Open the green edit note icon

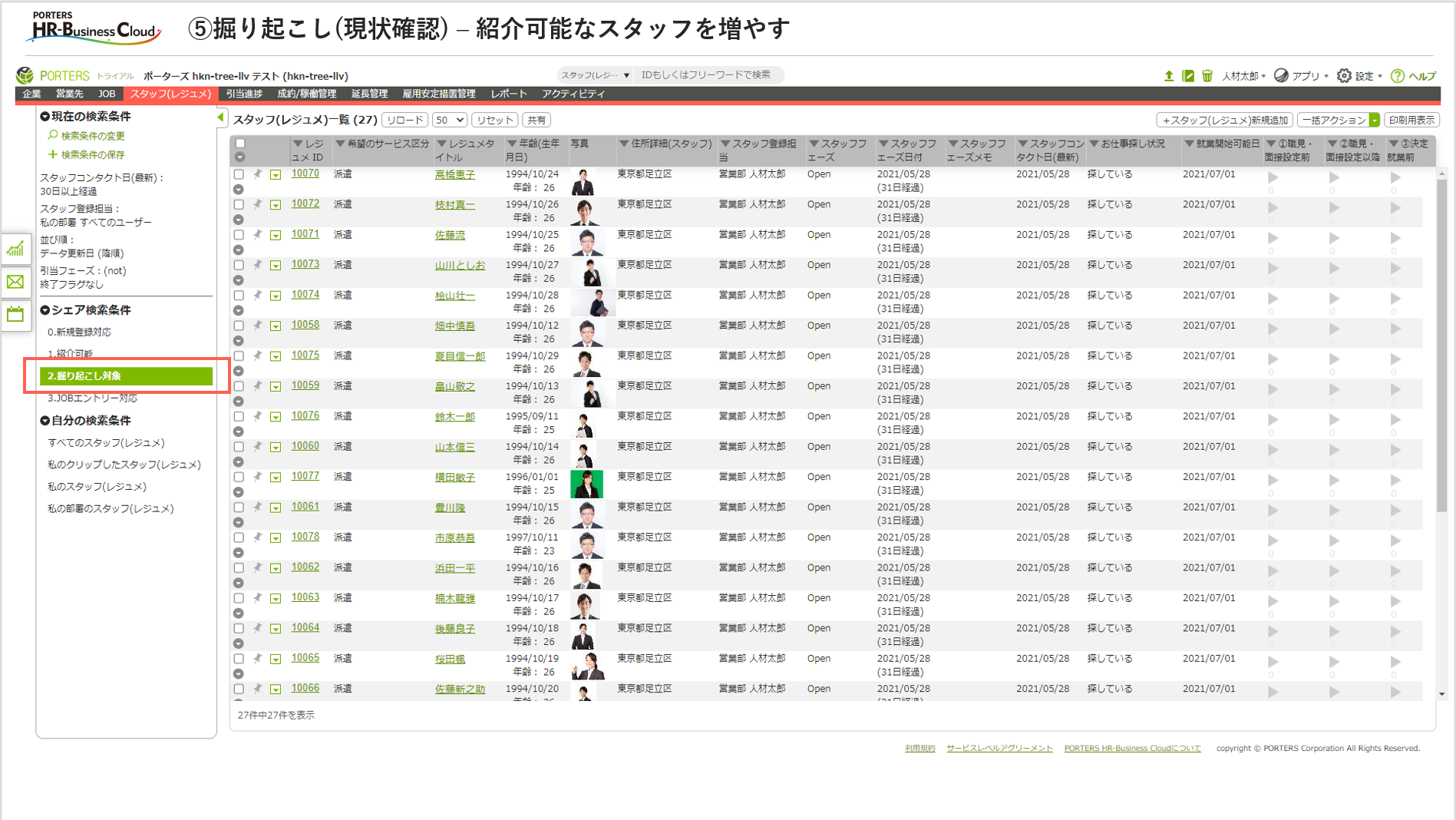pyautogui.click(x=1188, y=76)
